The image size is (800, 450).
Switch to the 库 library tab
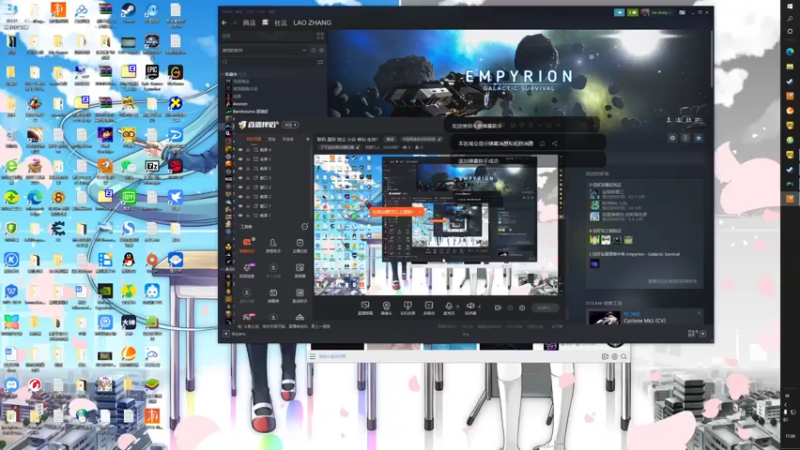265,23
